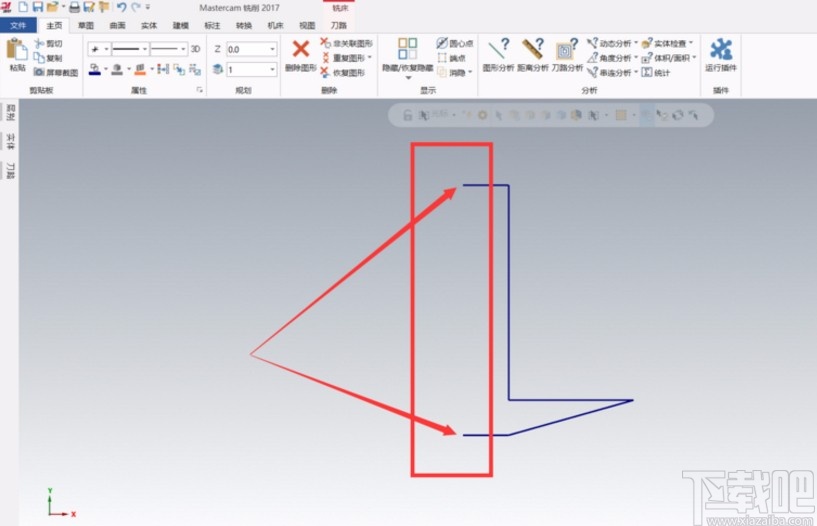Open the 刀路 side panel tab on left edge
The height and width of the screenshot is (526, 817).
[x=10, y=171]
